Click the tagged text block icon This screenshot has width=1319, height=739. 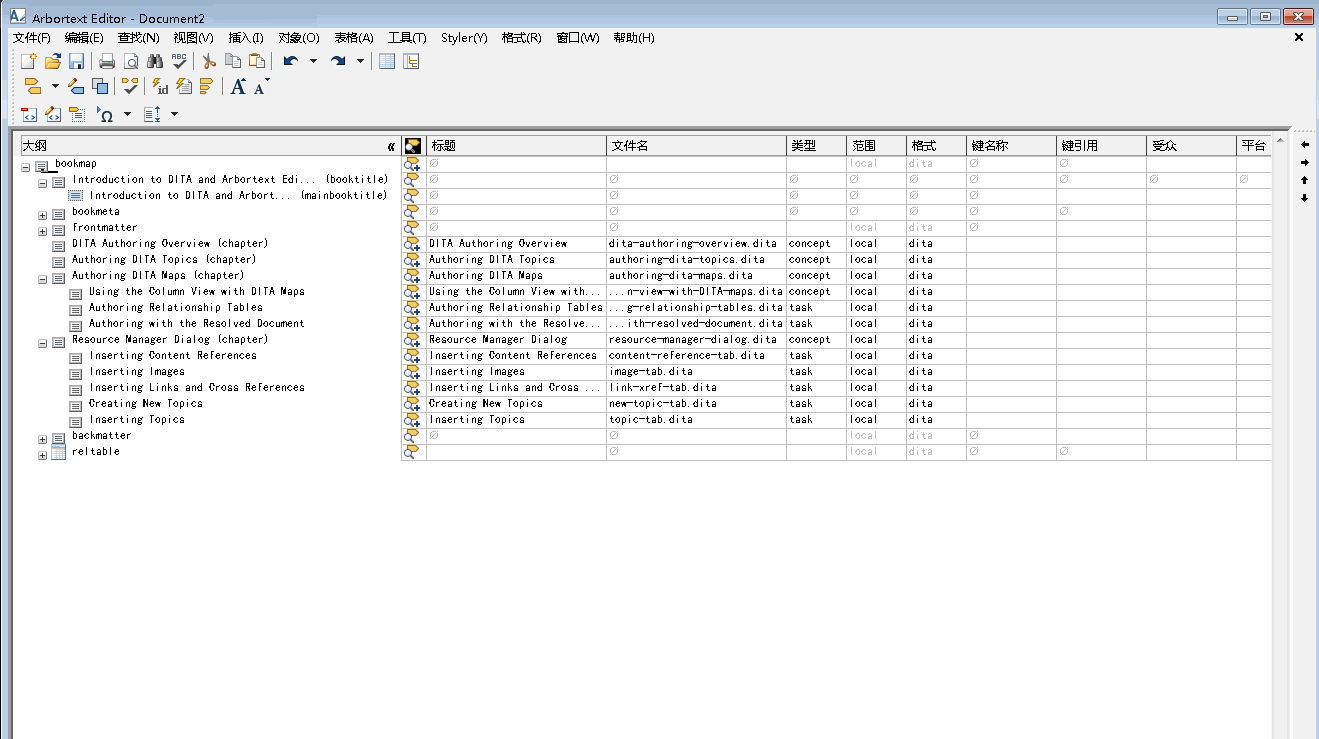[76, 115]
